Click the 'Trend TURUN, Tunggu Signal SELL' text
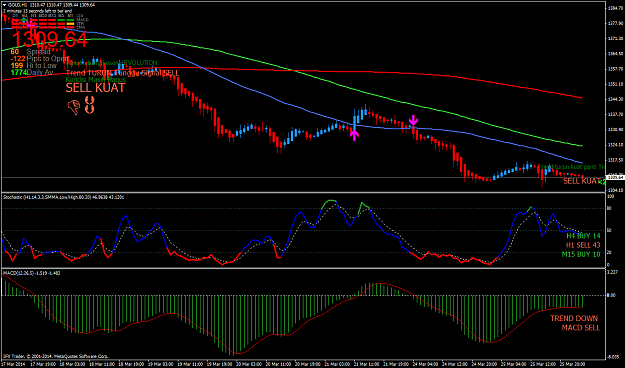The width and height of the screenshot is (625, 368). click(x=122, y=73)
